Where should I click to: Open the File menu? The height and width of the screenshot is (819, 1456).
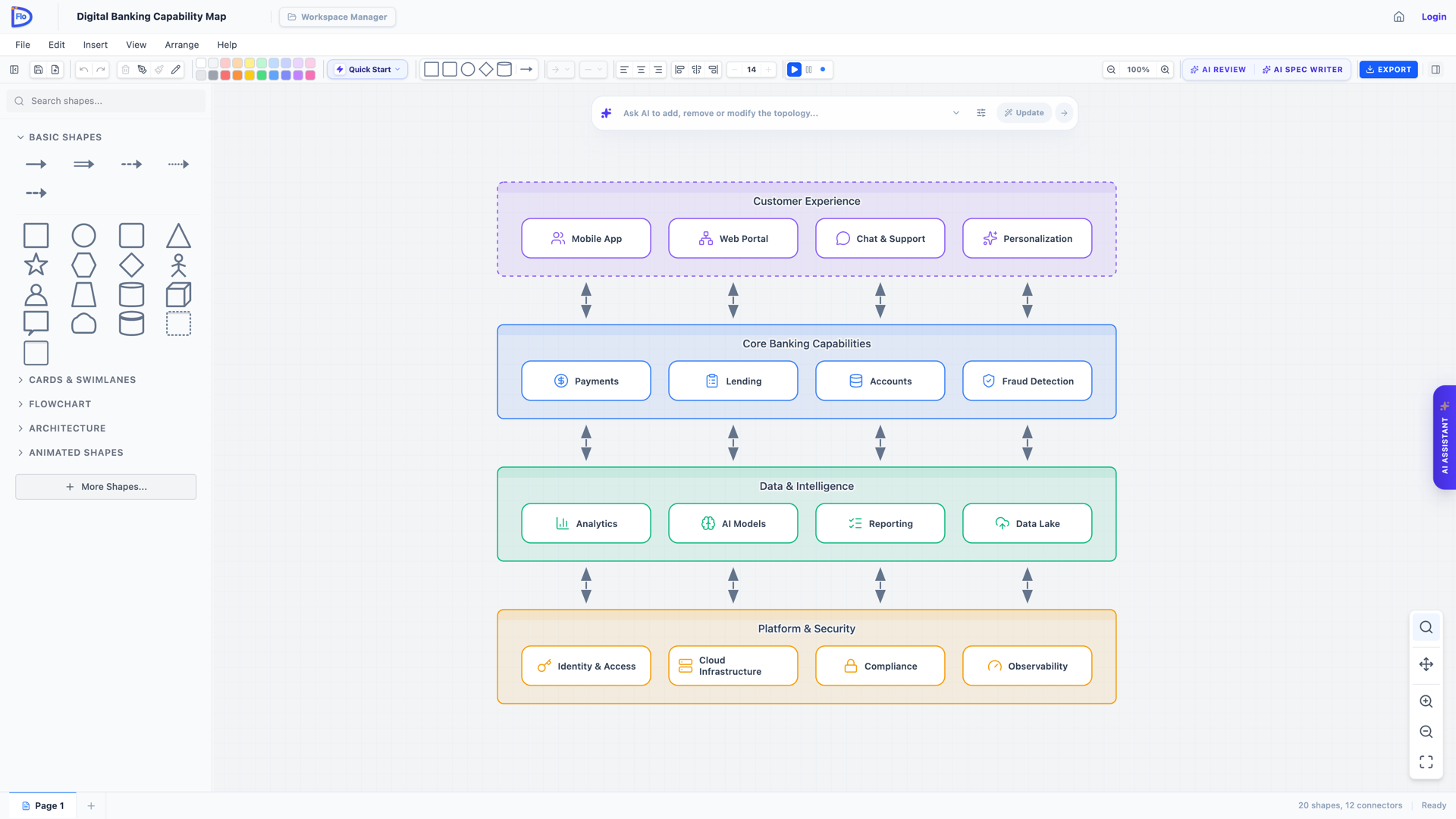point(23,45)
